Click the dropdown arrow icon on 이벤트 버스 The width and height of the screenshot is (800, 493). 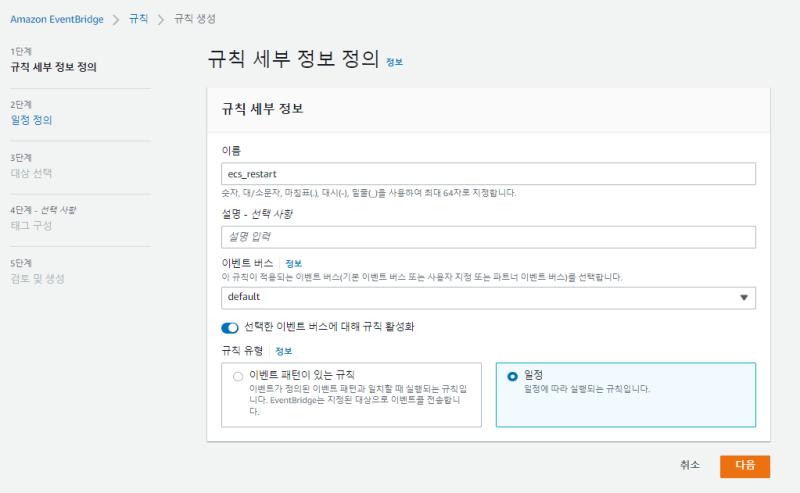click(x=743, y=298)
